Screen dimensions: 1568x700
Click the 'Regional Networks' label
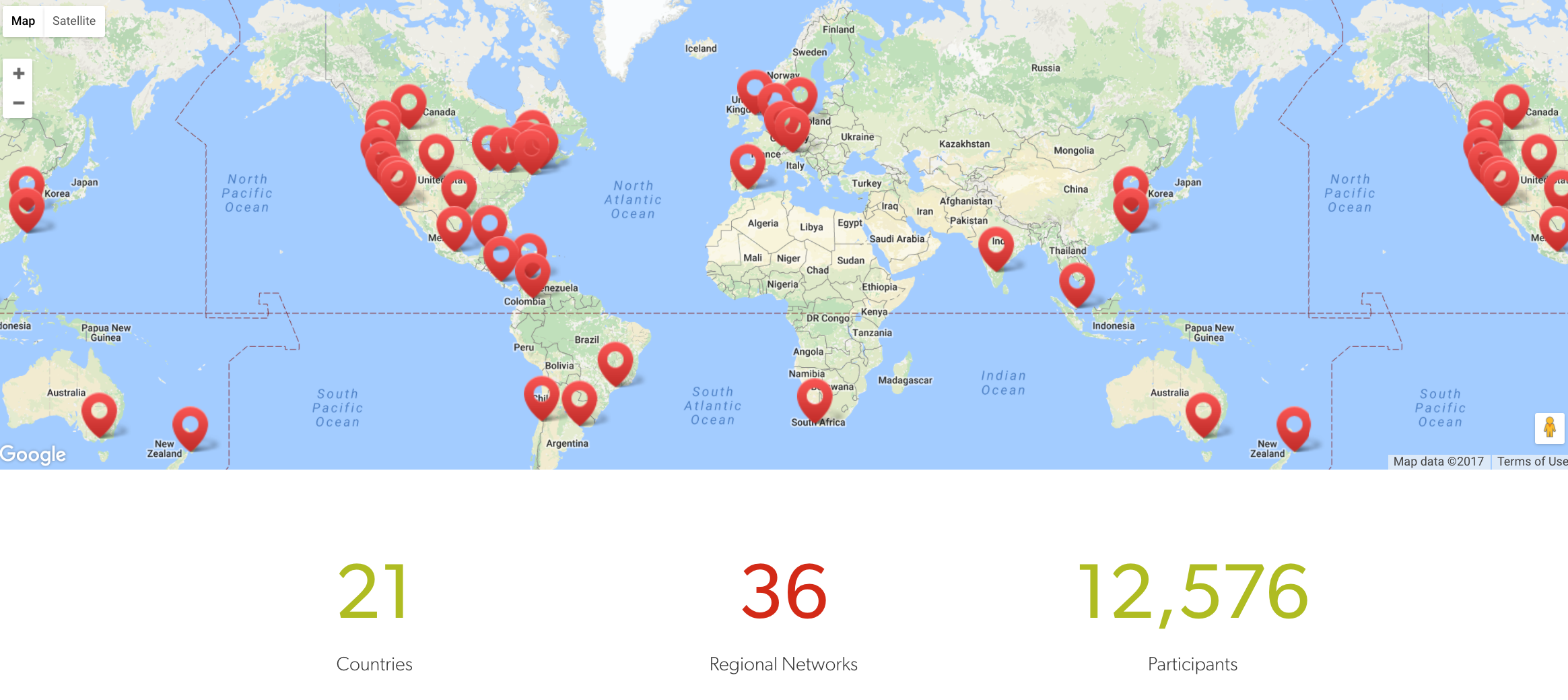point(784,664)
